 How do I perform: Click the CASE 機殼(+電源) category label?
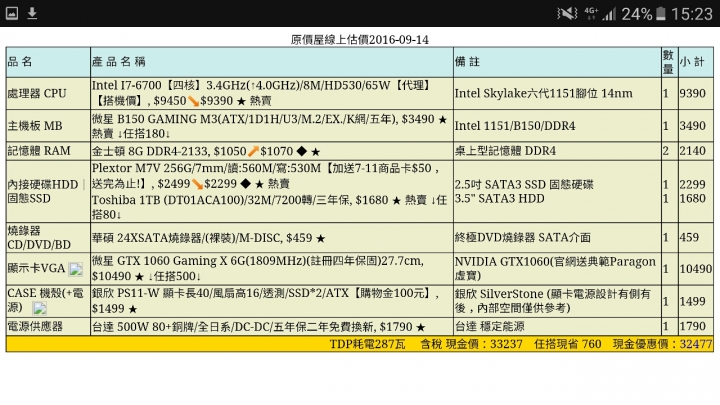(45, 300)
